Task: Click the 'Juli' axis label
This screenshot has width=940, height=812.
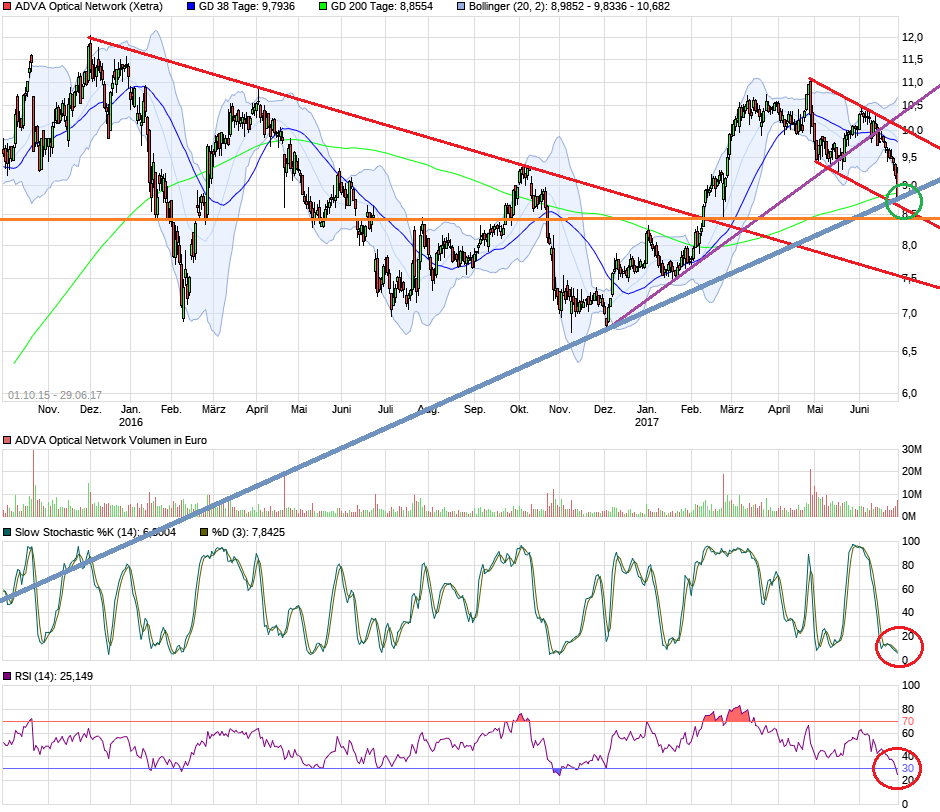Action: 385,409
